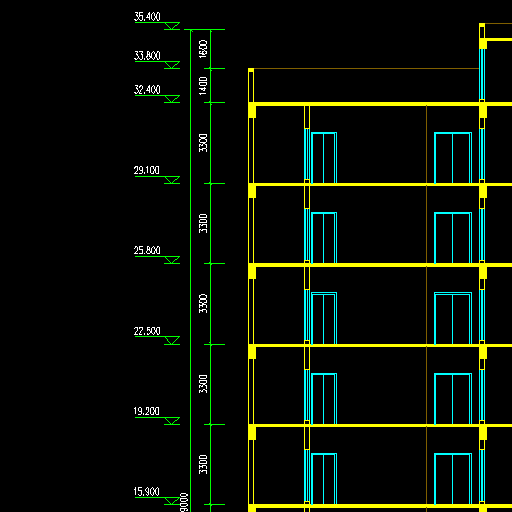Click the top-floor right cyan double door
Viewport: 512px width, 512px height.
(453, 158)
